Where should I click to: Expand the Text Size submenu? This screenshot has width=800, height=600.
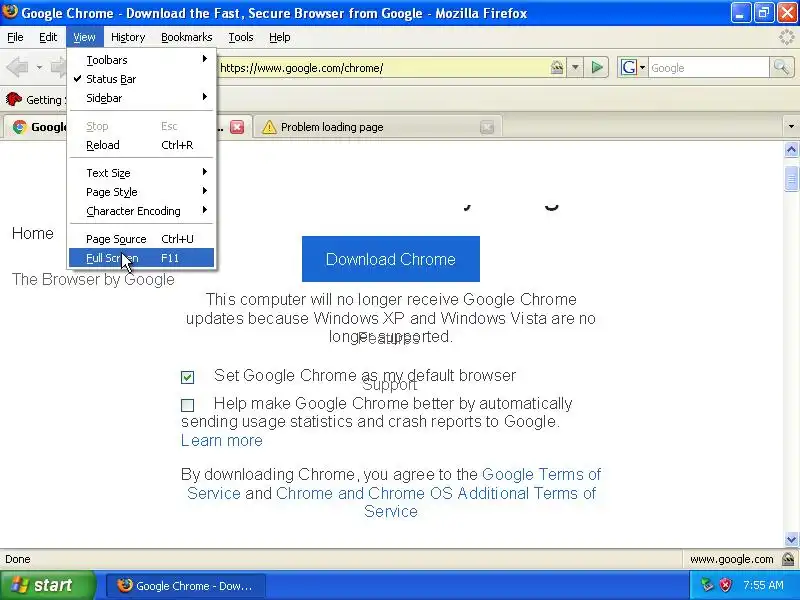tap(141, 173)
